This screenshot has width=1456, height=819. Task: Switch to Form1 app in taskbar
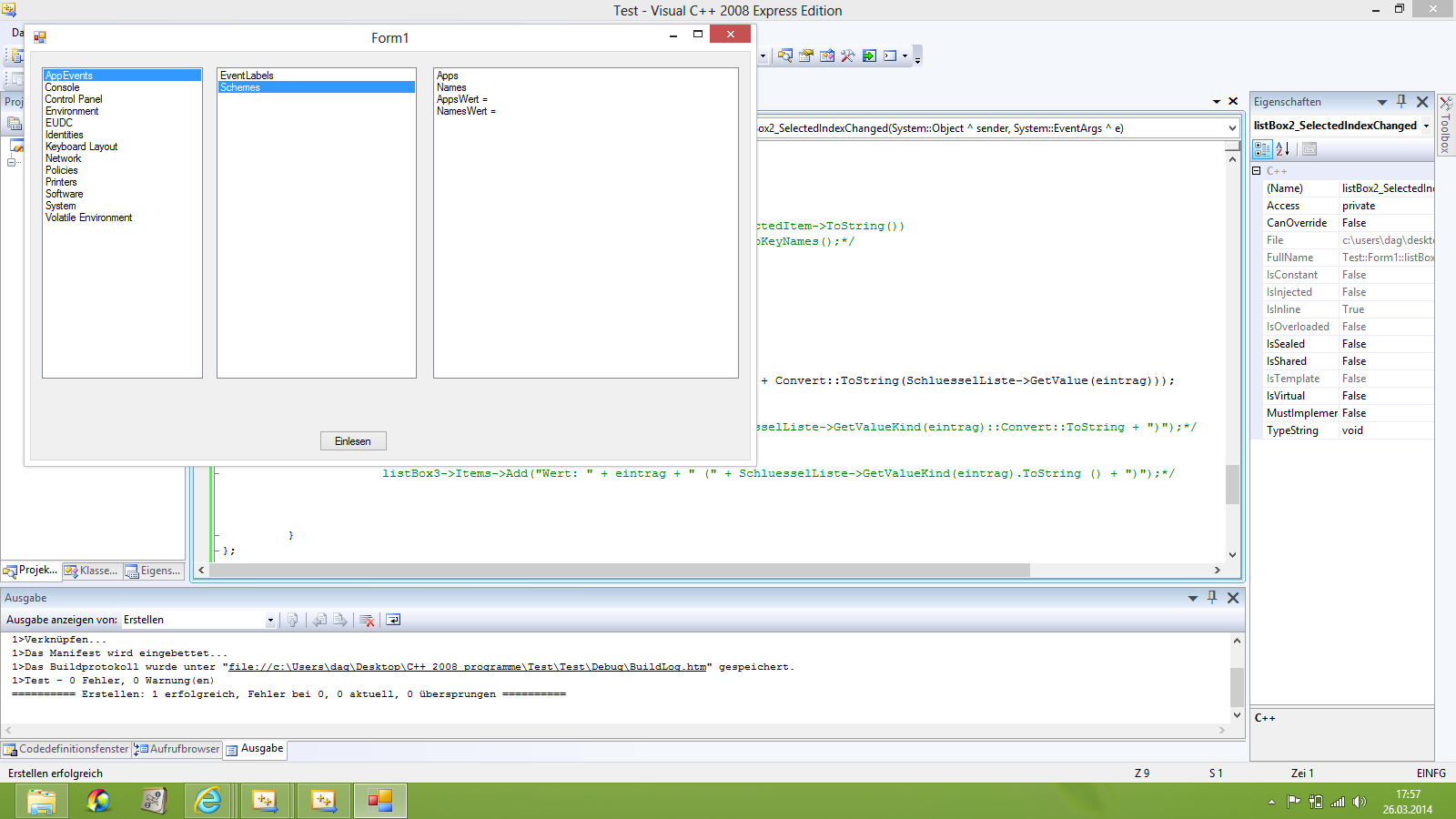click(x=379, y=801)
